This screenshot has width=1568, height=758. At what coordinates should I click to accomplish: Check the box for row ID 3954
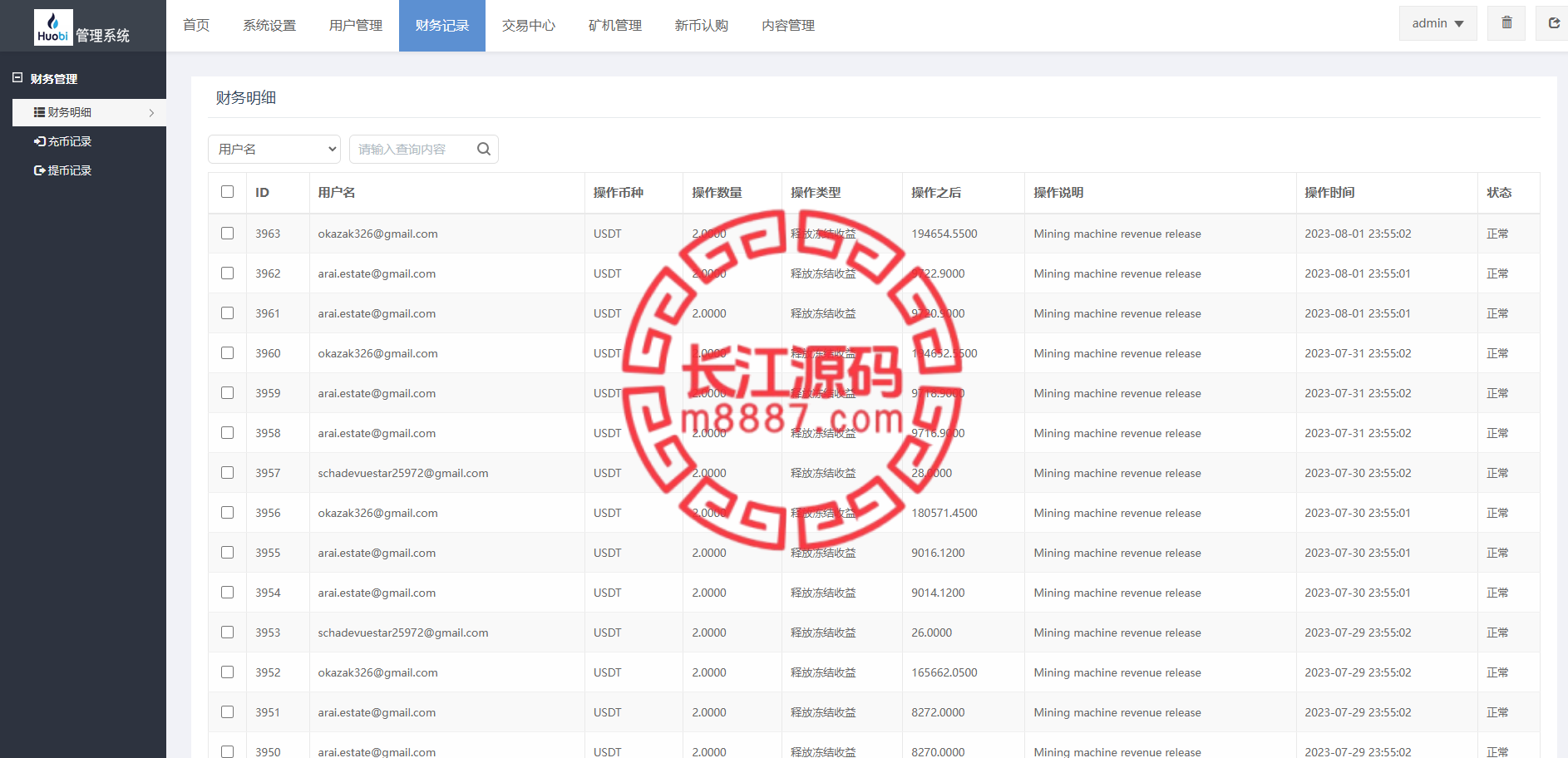click(x=227, y=593)
